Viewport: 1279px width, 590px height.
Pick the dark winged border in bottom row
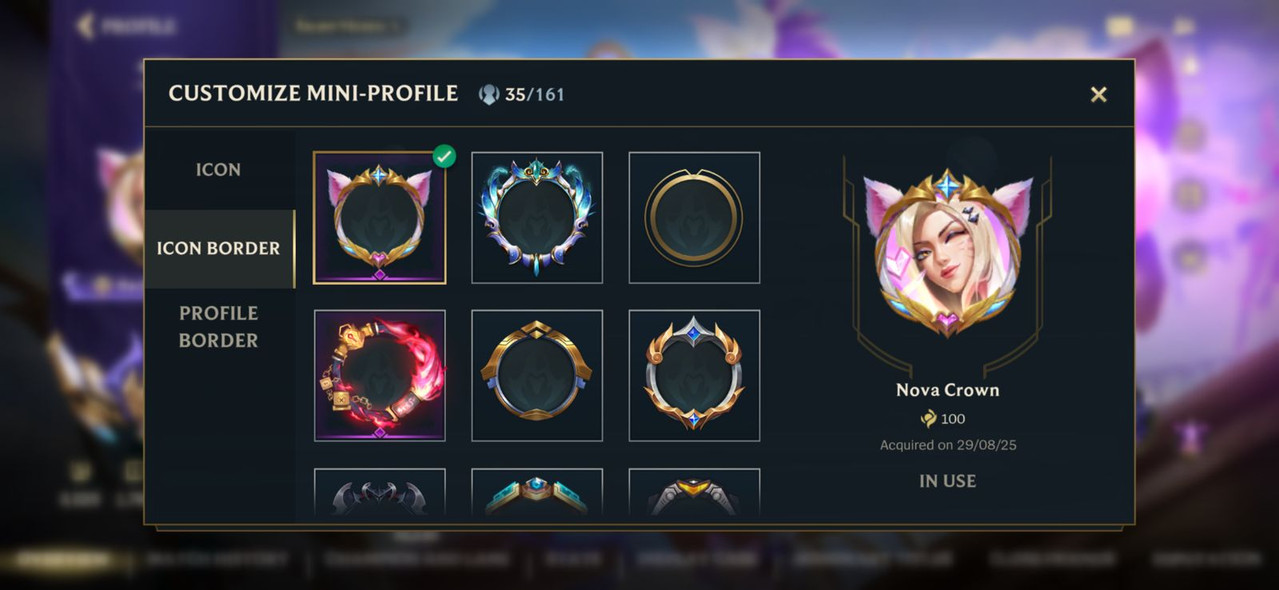click(x=380, y=493)
